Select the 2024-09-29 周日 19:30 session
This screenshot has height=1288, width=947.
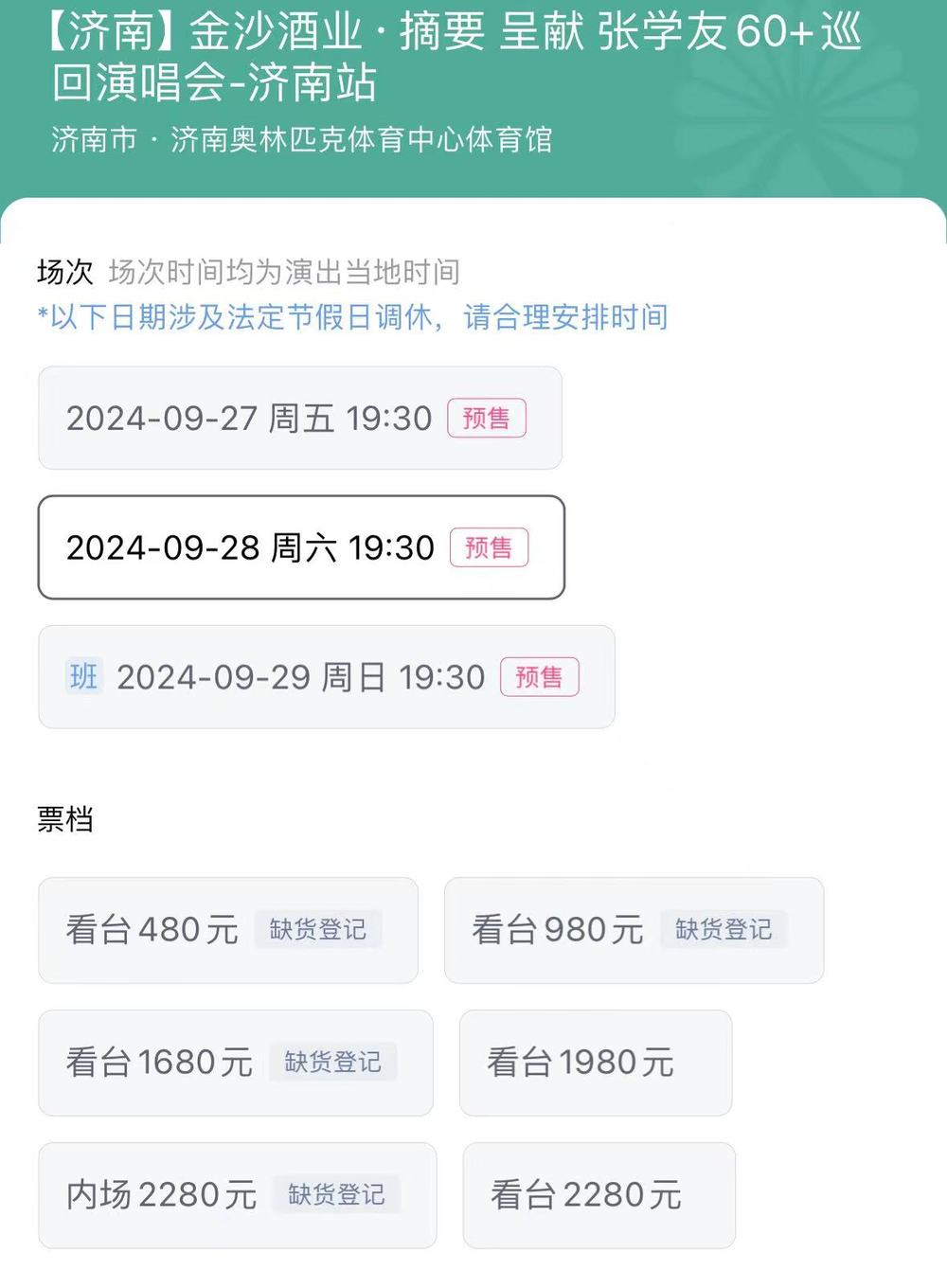[x=327, y=677]
